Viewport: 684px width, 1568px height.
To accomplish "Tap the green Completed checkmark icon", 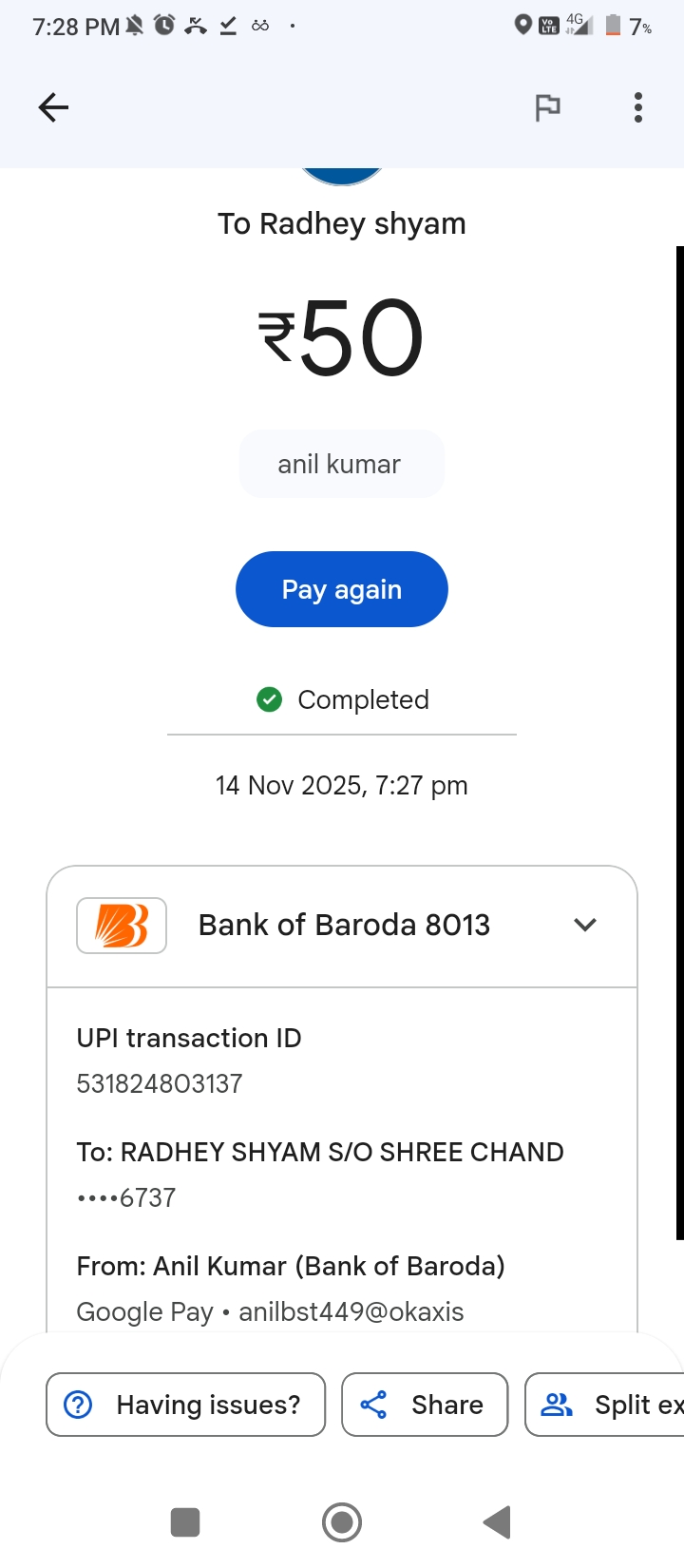I will pos(270,700).
